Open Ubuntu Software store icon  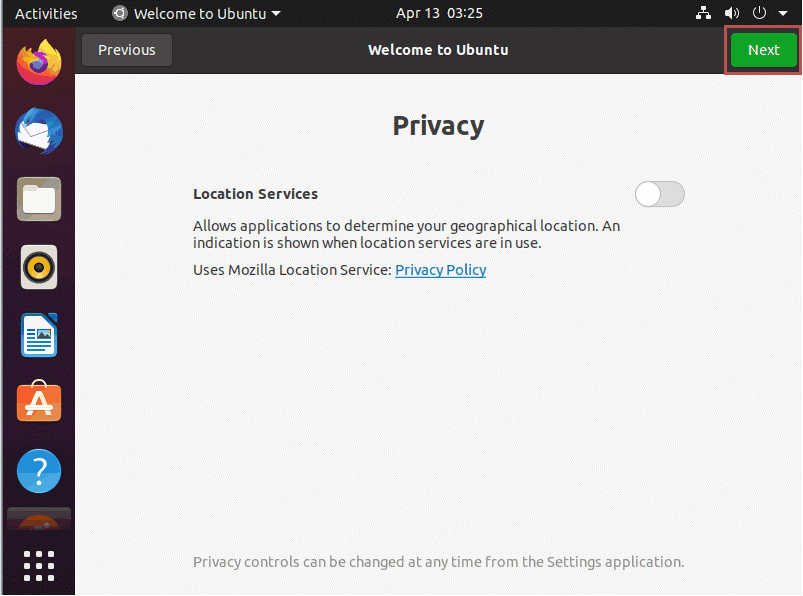[39, 401]
